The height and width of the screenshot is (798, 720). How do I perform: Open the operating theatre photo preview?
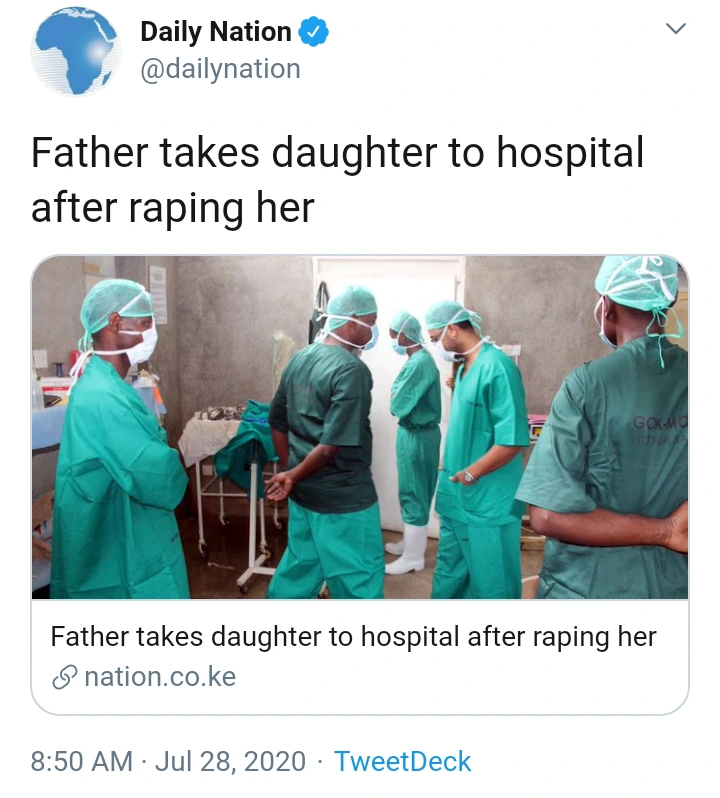pos(360,427)
